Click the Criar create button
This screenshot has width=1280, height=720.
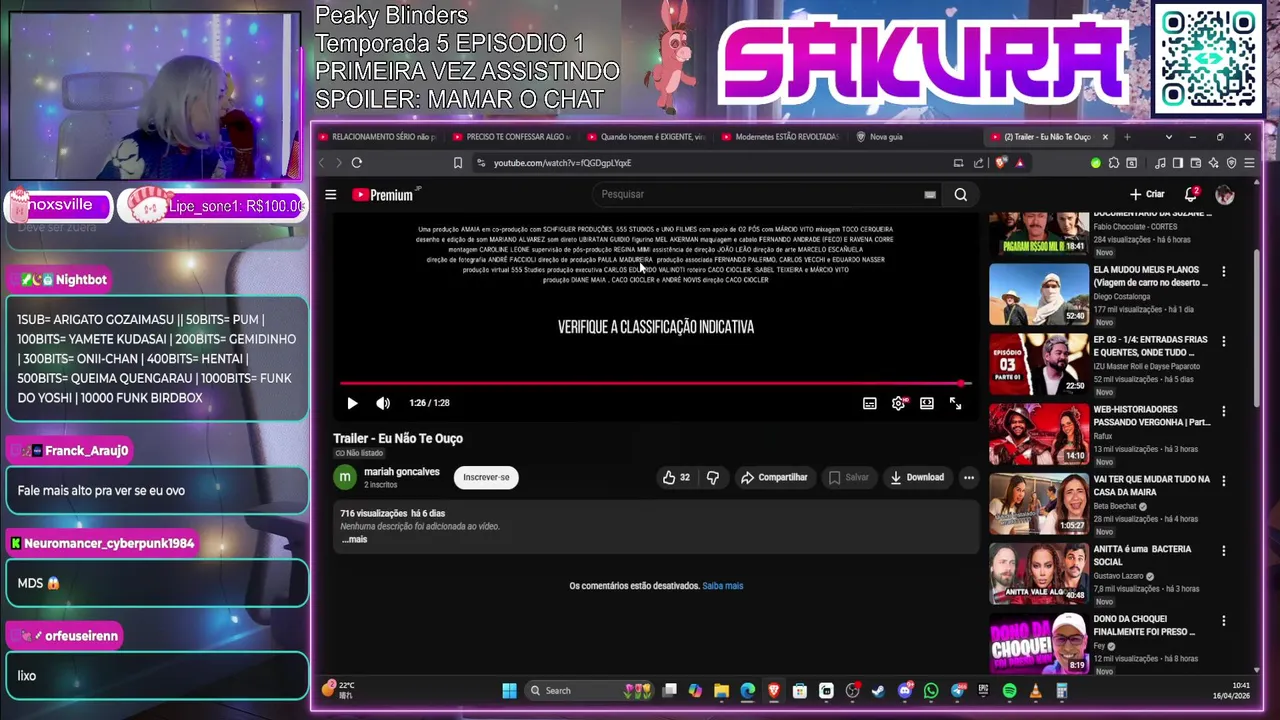(x=1147, y=194)
